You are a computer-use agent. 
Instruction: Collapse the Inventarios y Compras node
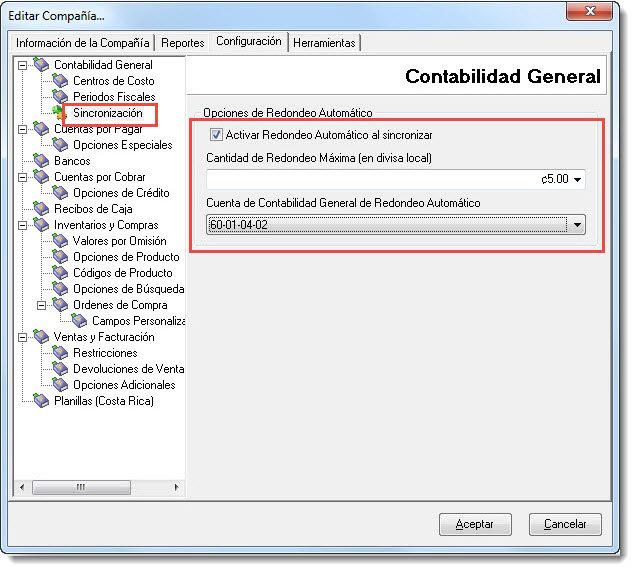[x=23, y=225]
